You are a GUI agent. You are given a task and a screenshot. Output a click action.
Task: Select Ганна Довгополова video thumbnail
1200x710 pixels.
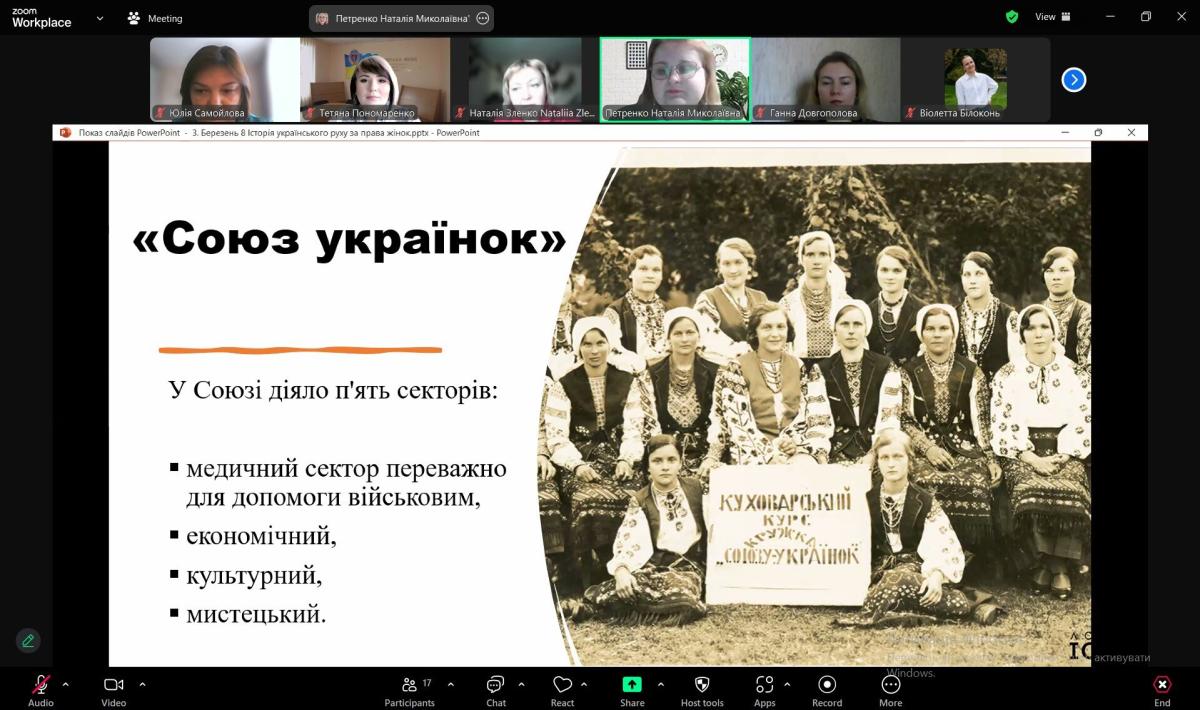825,80
